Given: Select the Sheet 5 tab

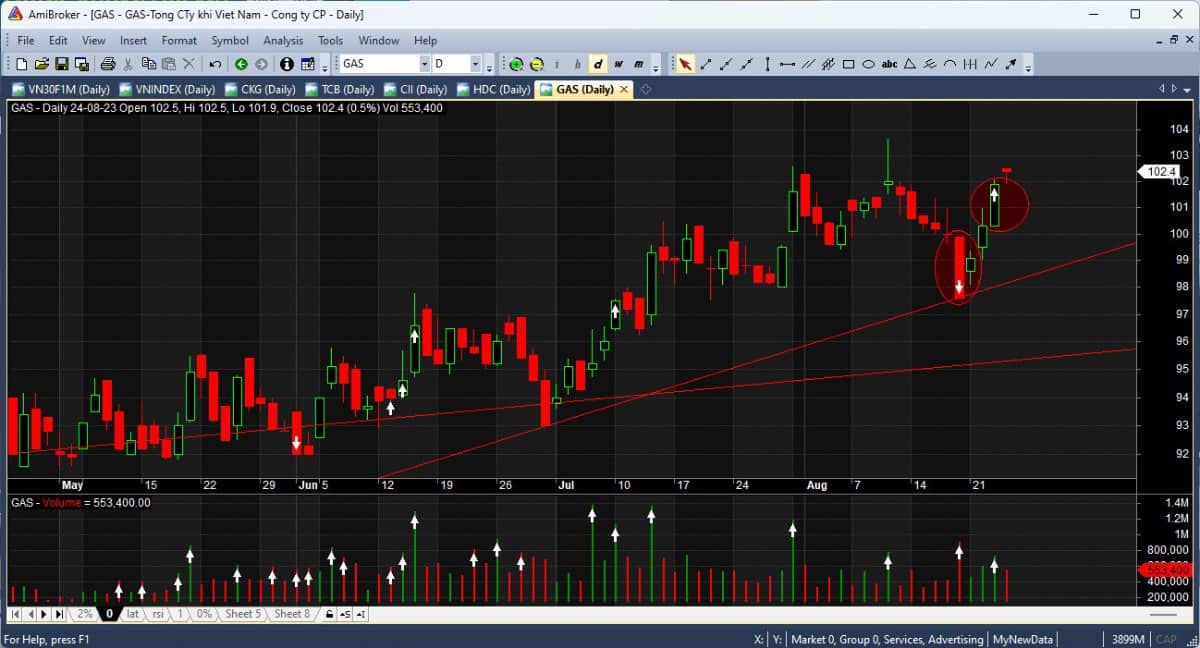Looking at the screenshot, I should tap(243, 614).
